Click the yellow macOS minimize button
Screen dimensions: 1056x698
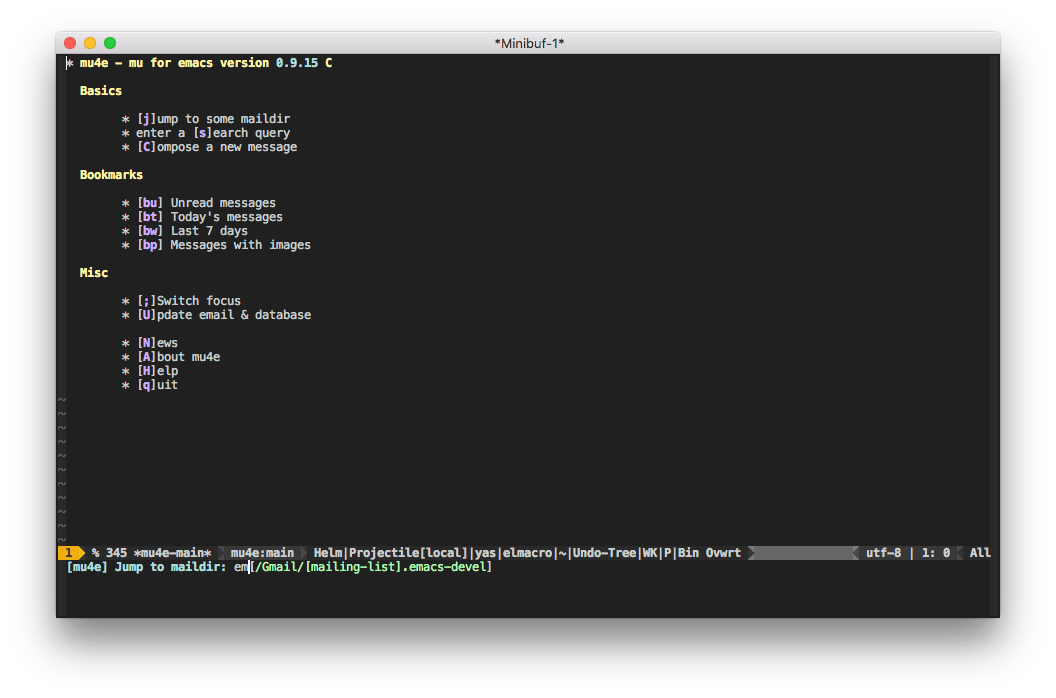click(90, 43)
